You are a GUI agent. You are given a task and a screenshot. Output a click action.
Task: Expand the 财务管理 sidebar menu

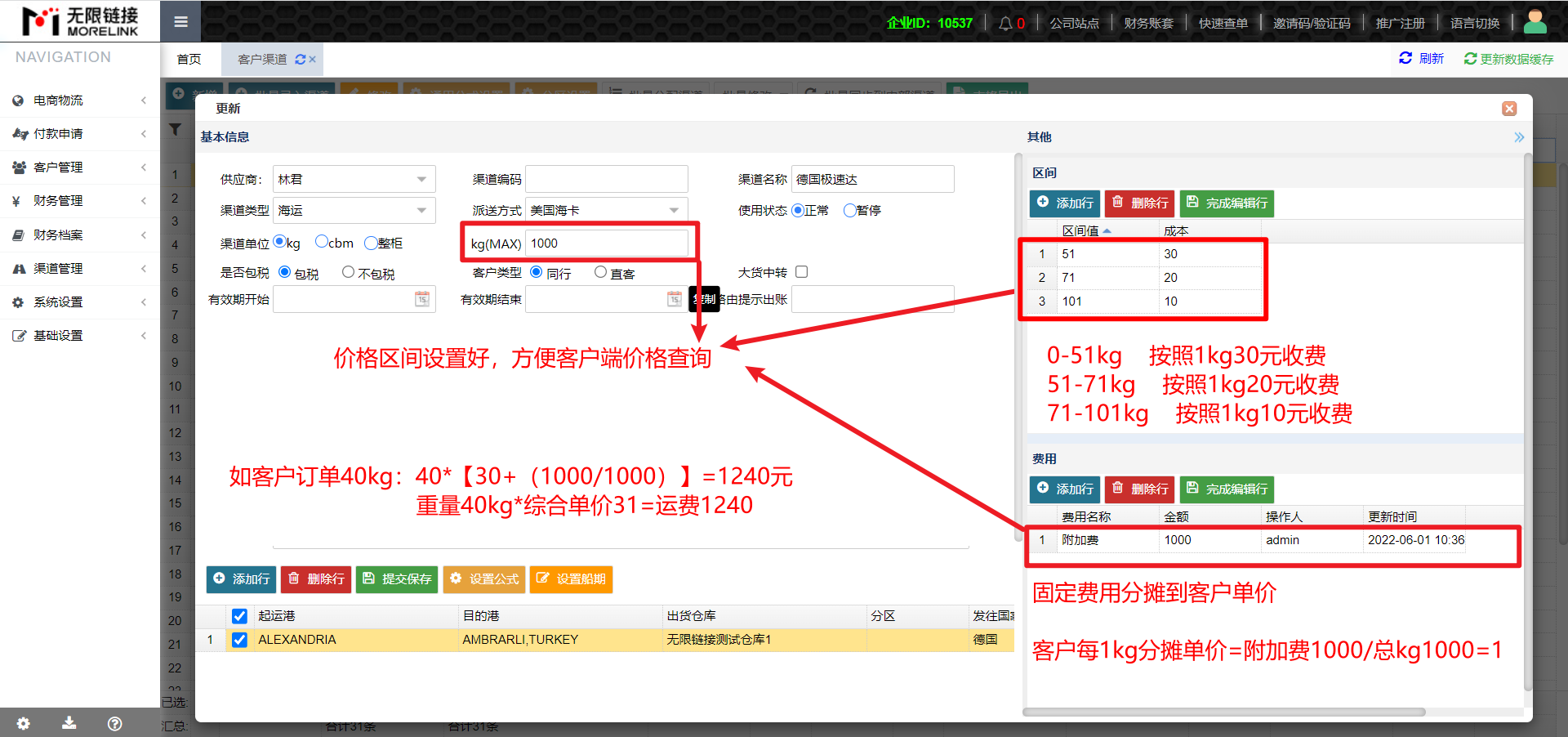[79, 201]
